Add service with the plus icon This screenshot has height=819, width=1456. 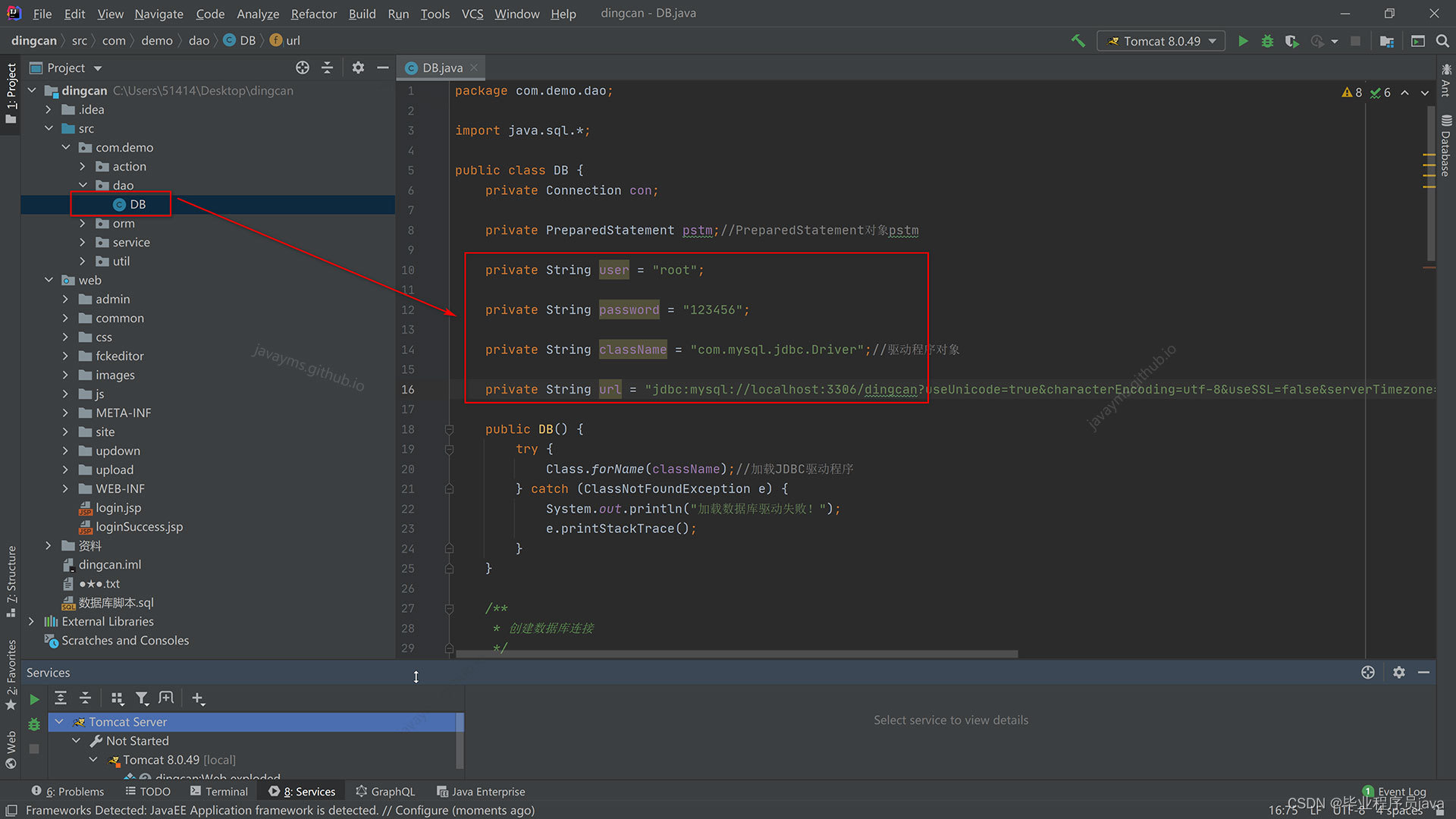[198, 698]
